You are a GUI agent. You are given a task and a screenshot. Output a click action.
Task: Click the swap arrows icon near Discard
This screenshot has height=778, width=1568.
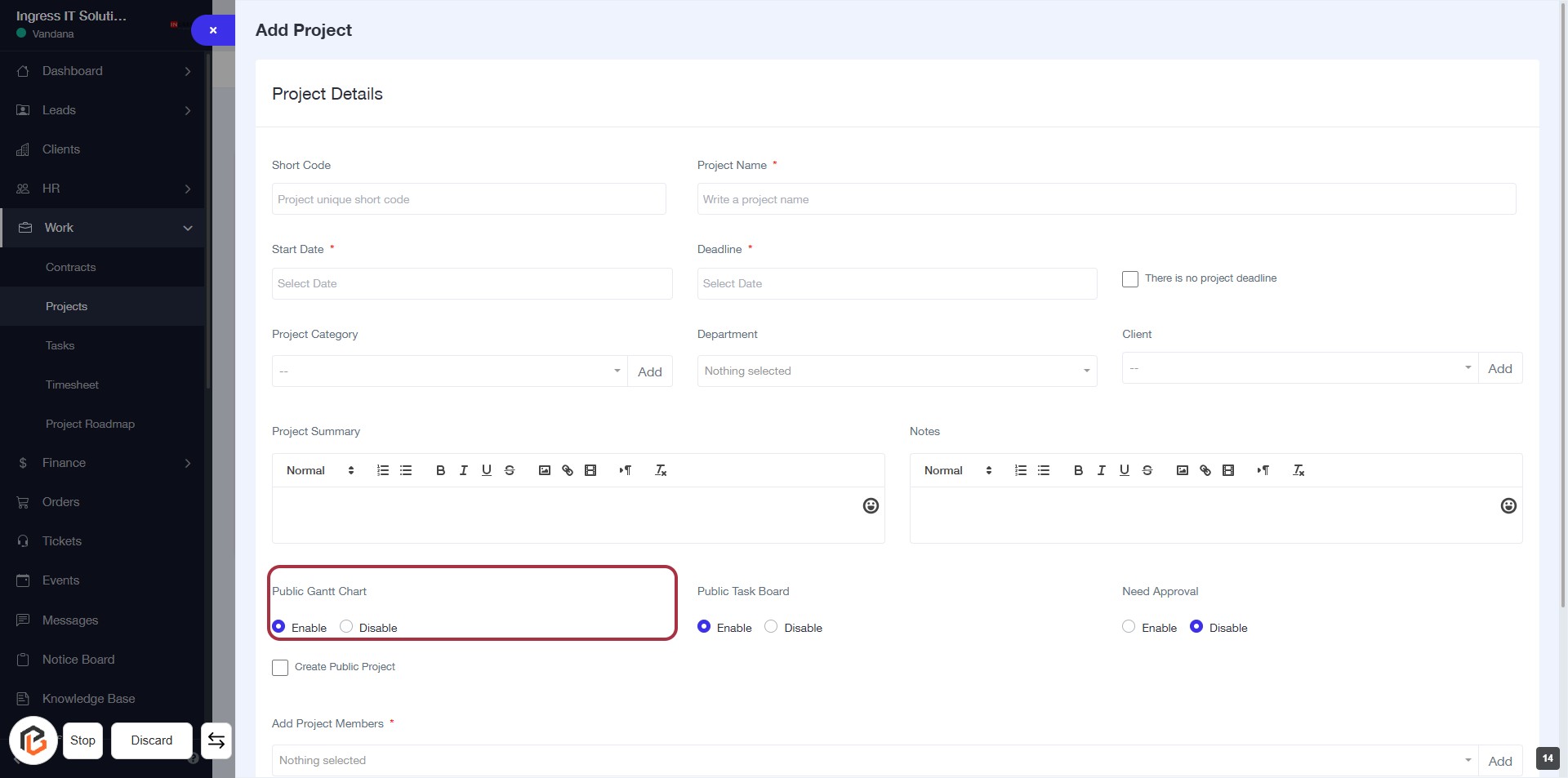216,740
